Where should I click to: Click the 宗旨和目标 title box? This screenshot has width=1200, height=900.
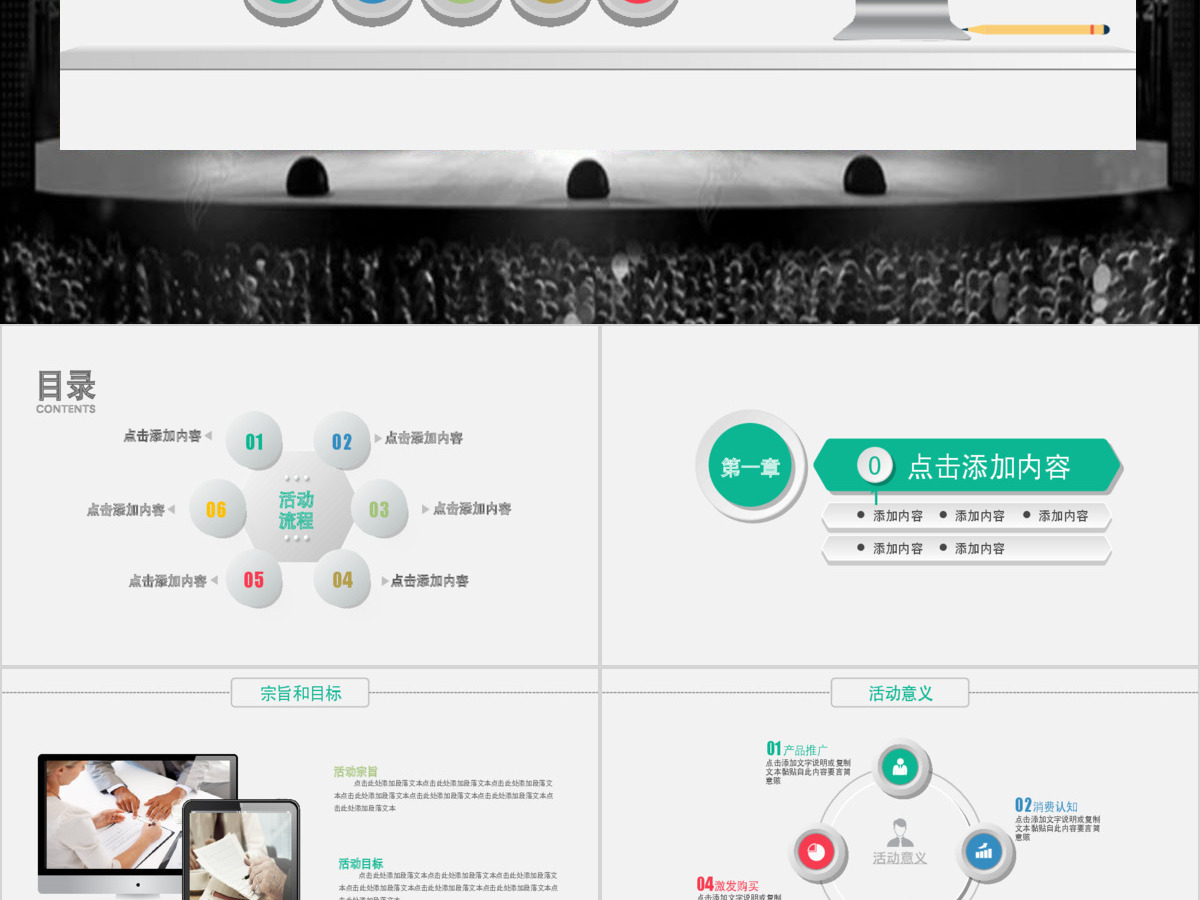pyautogui.click(x=300, y=693)
